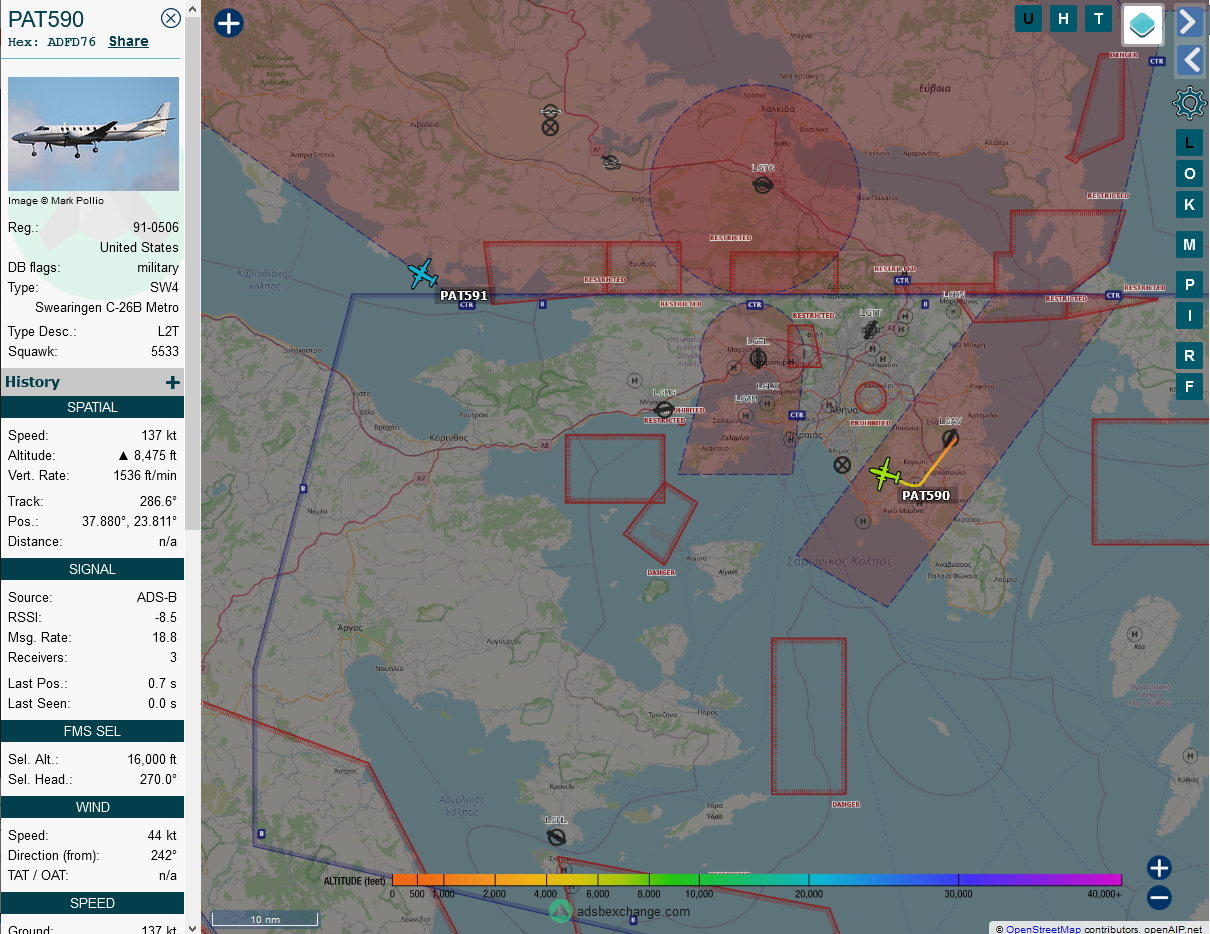This screenshot has height=934, width=1210.
Task: Open the aircraft photo thumbnail
Action: [93, 134]
